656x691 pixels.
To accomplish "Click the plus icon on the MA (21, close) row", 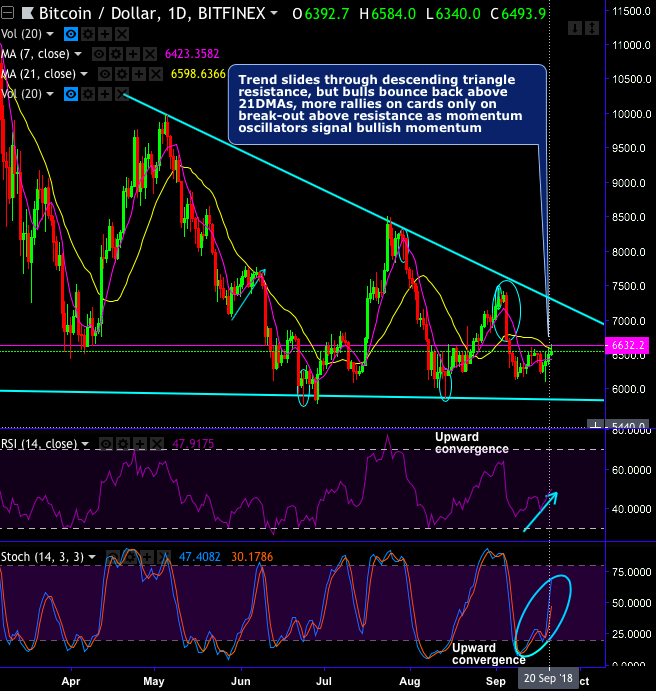I will (138, 74).
